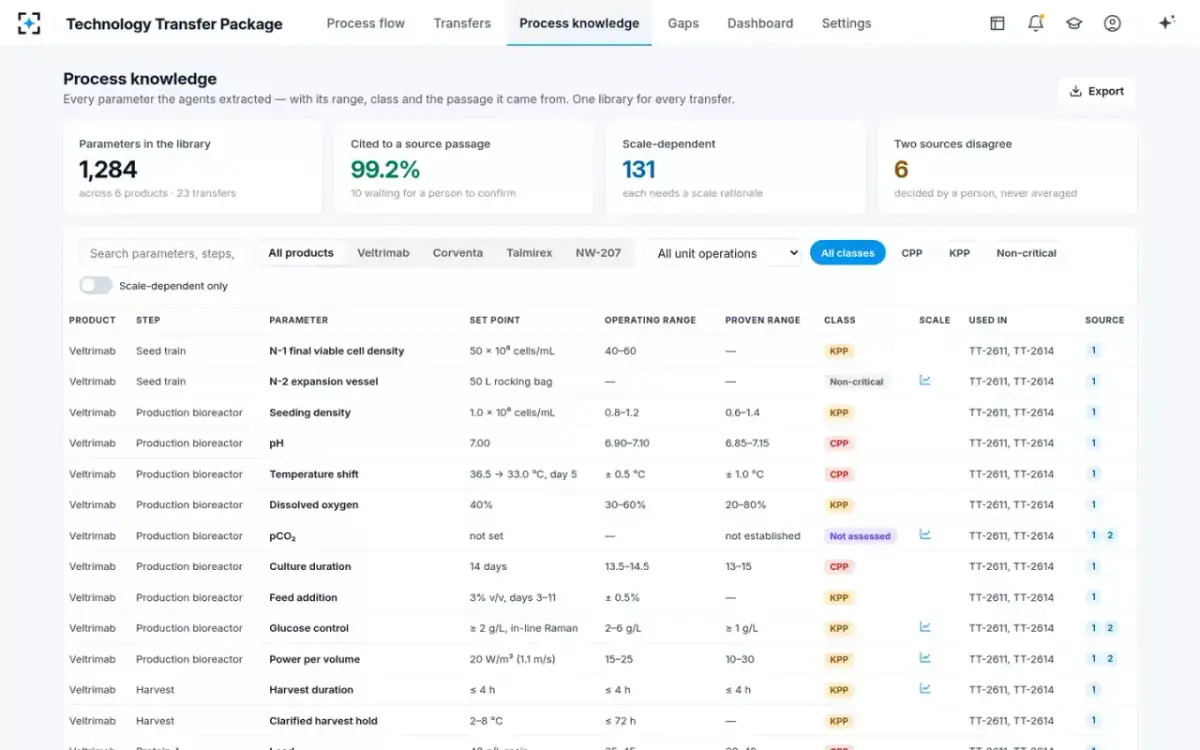Click the Temperature shift parameter name
The width and height of the screenshot is (1200, 750).
point(314,474)
